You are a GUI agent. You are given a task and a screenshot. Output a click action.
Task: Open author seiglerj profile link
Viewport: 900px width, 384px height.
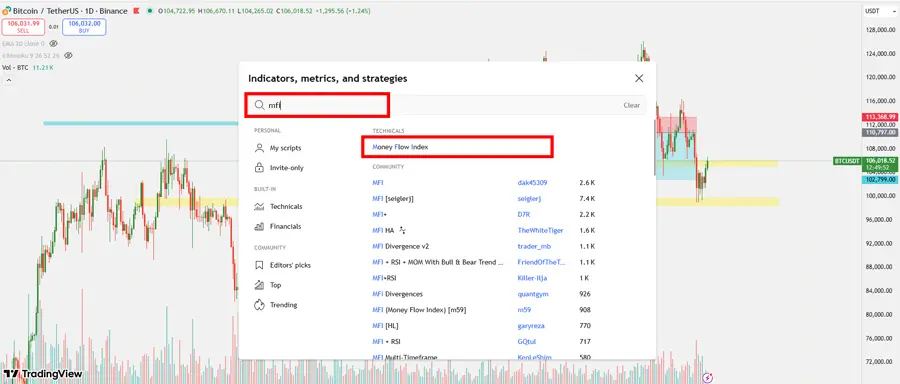[x=529, y=199]
